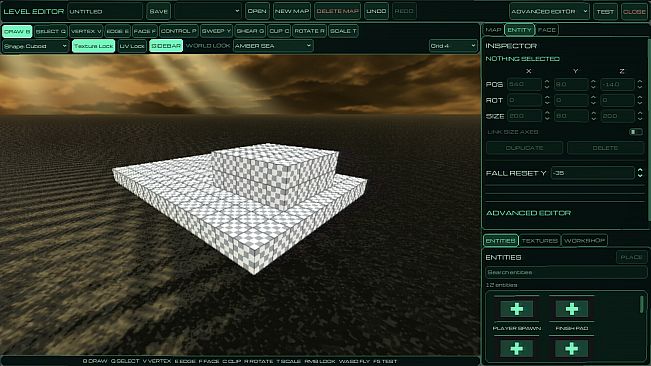The image size is (651, 366).
Task: Activate the Shear G tool
Action: [x=250, y=31]
